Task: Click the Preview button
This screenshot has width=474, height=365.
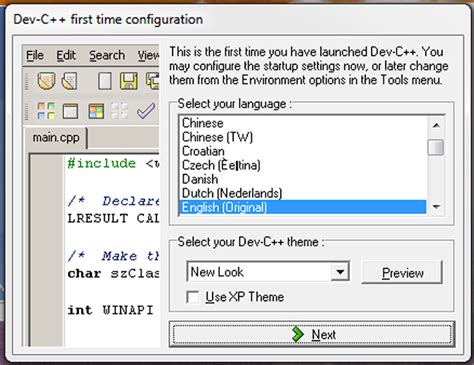Action: [402, 273]
